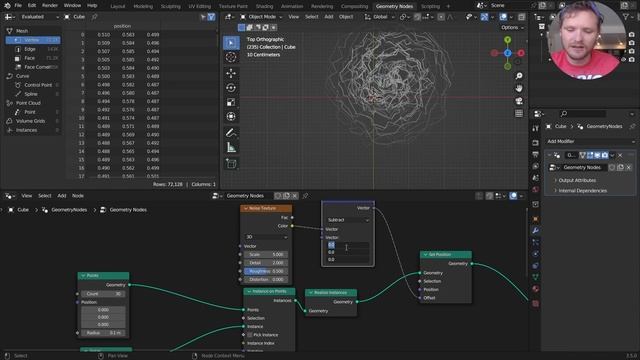Switch to the Shading workspace tab

264,6
